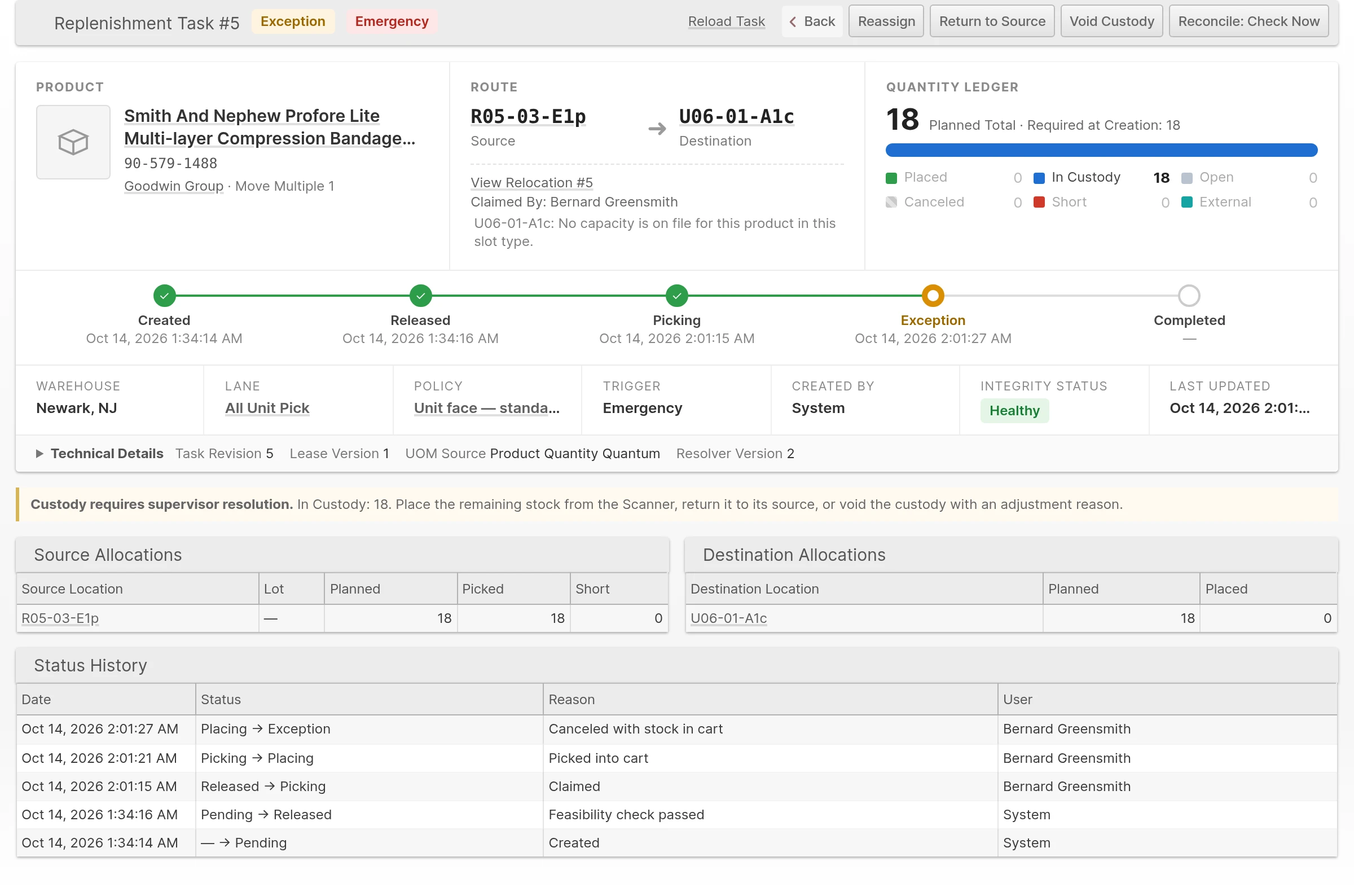The image size is (1354, 896).
Task: Click the teal External legend swatch
Action: [1186, 203]
